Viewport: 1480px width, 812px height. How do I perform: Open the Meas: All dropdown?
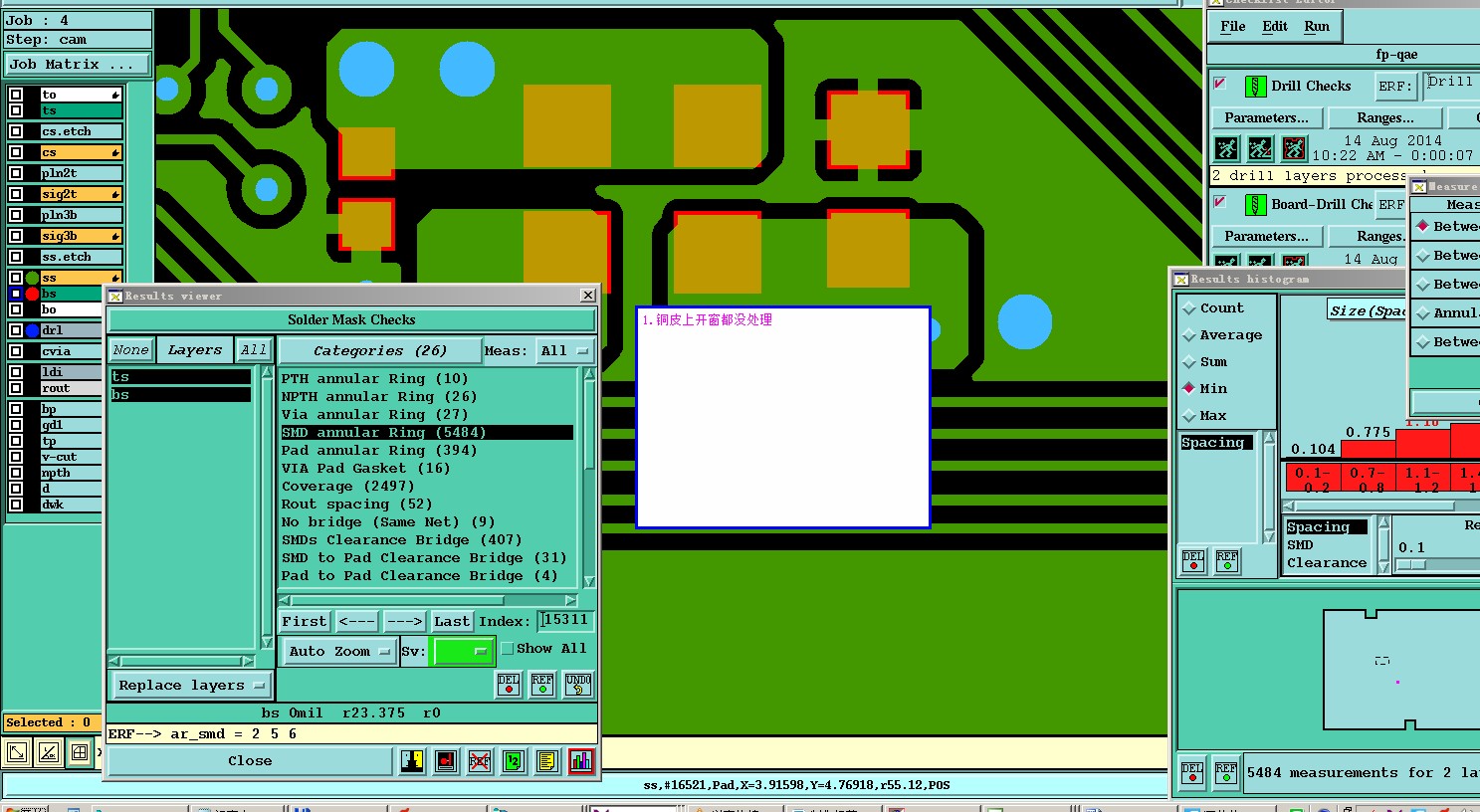564,350
